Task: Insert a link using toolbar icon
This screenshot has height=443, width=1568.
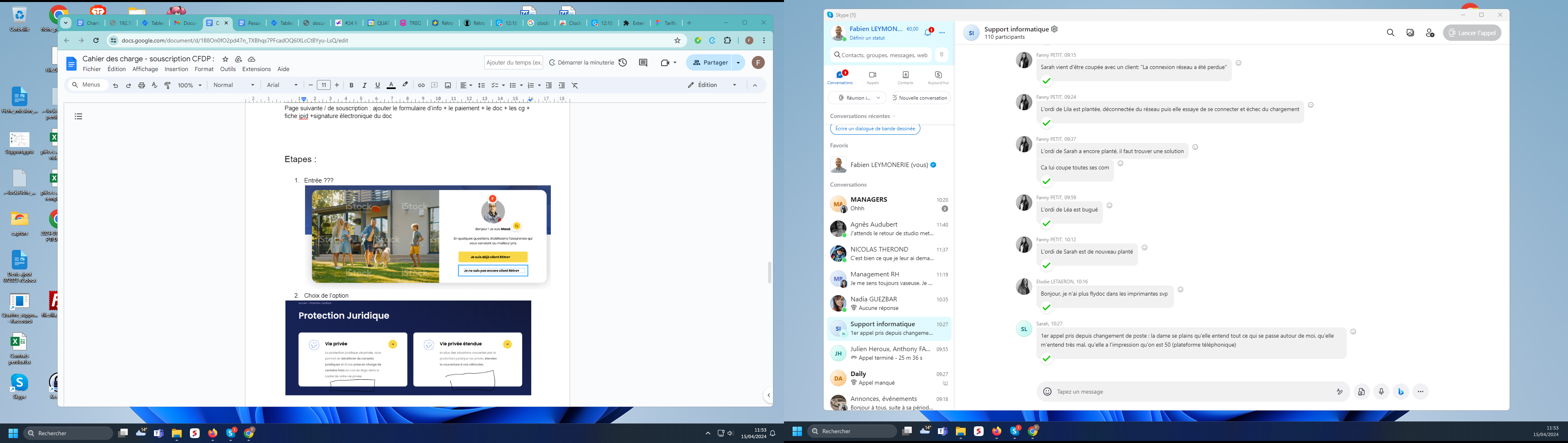Action: pos(421,86)
